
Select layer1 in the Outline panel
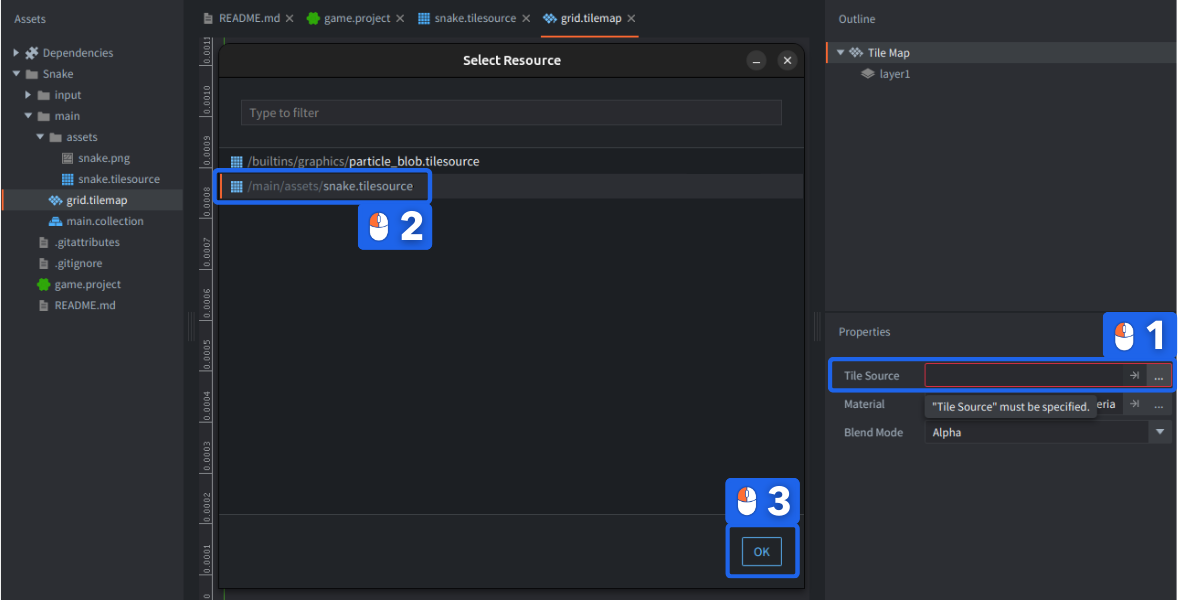pyautogui.click(x=894, y=74)
